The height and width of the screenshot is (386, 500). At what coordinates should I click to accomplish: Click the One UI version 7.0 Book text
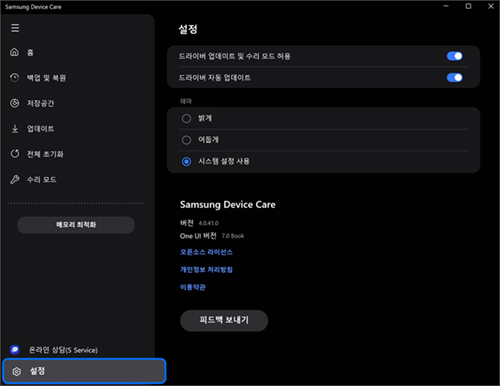point(233,236)
